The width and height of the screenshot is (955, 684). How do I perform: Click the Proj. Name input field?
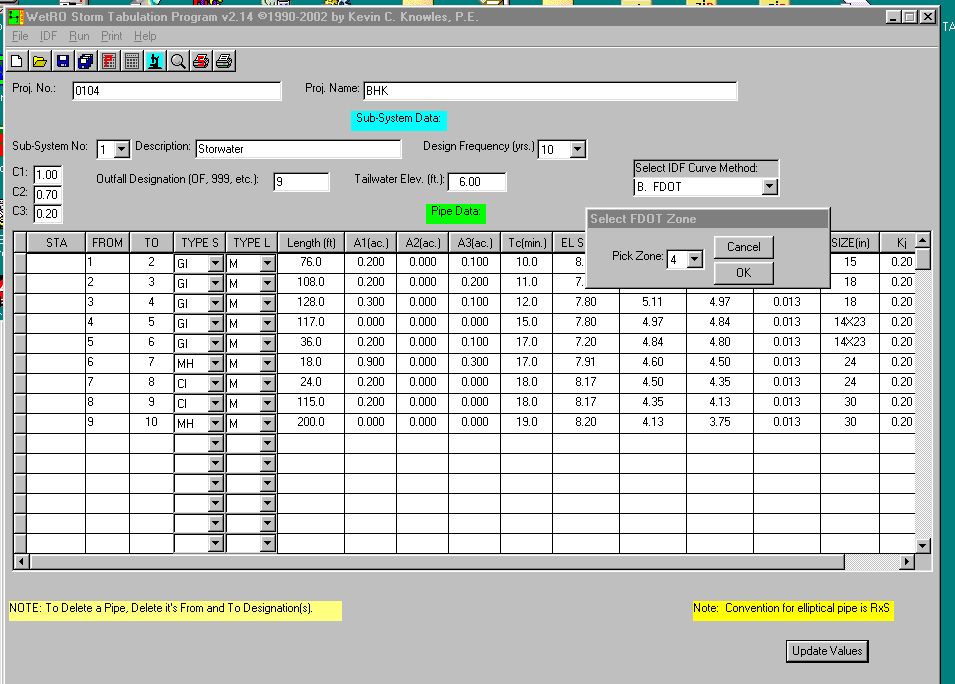550,91
